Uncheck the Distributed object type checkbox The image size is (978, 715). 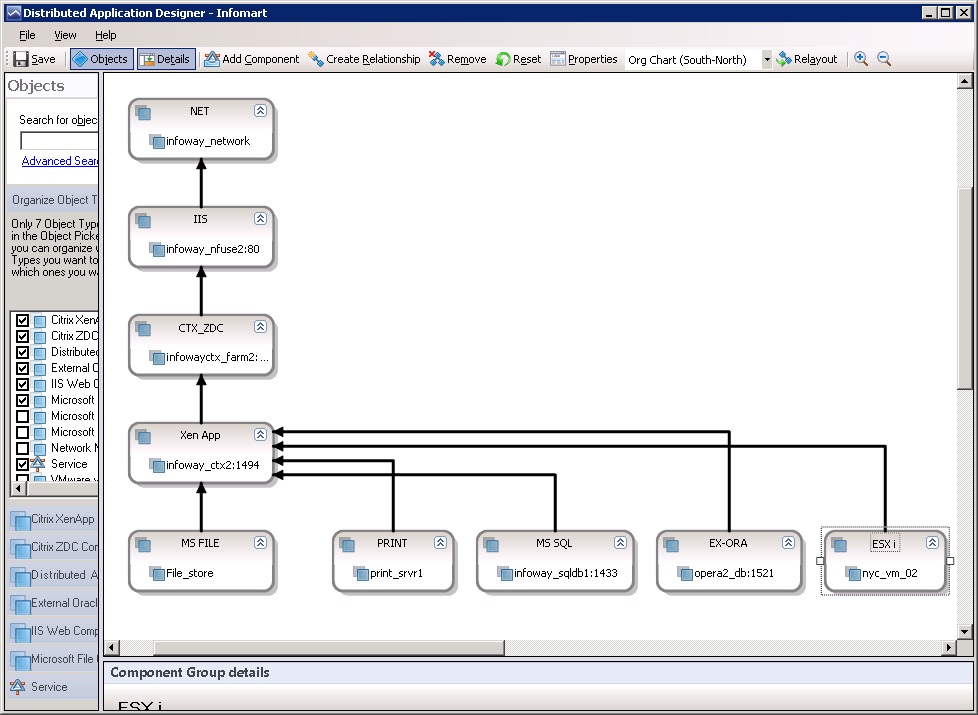point(22,353)
